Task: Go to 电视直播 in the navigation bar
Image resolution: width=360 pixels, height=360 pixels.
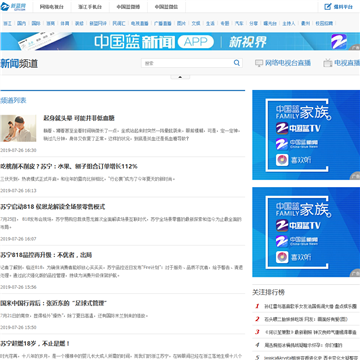Action: [x=139, y=24]
